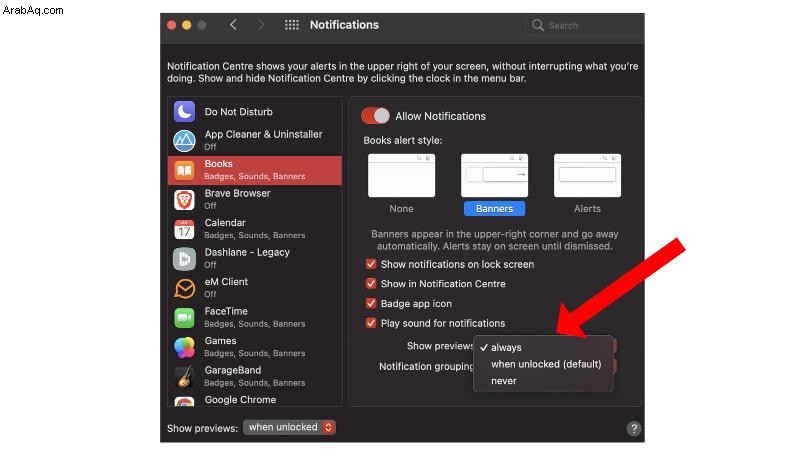Screen dimensions: 800x450
Task: Select the None alert style thumbnail
Action: 402,176
